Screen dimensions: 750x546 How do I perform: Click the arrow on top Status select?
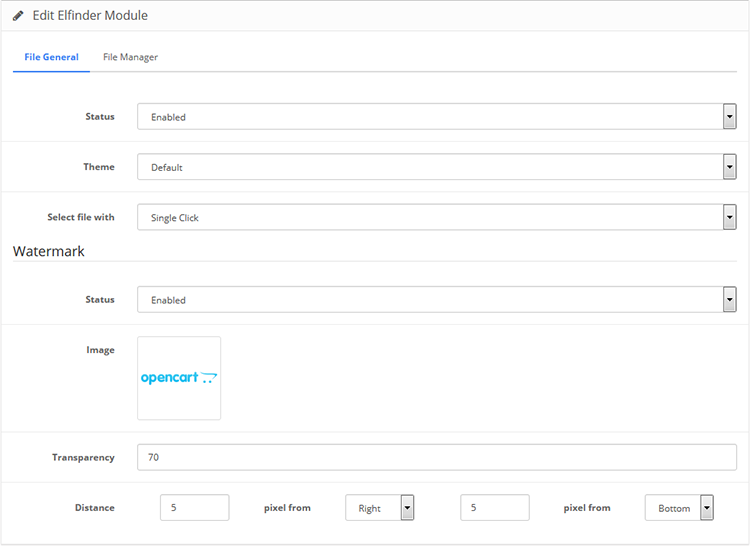[x=729, y=117]
